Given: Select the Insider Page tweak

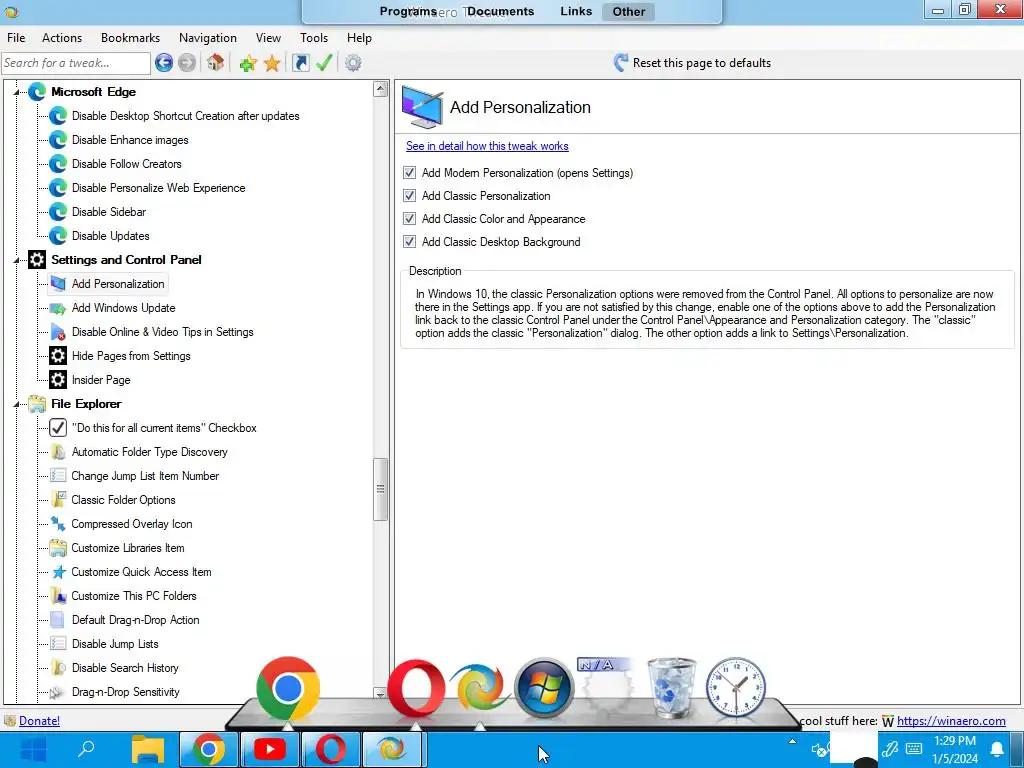Looking at the screenshot, I should point(101,380).
